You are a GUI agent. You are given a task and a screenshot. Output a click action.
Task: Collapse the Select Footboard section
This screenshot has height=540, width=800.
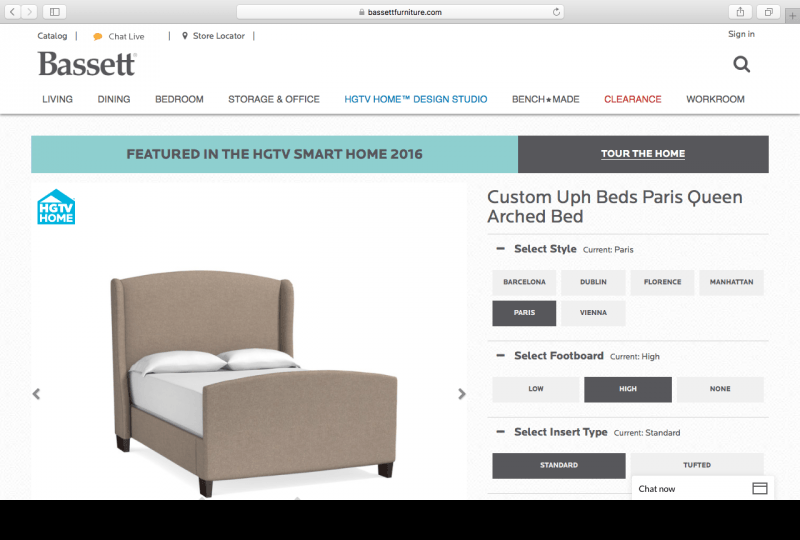click(501, 356)
